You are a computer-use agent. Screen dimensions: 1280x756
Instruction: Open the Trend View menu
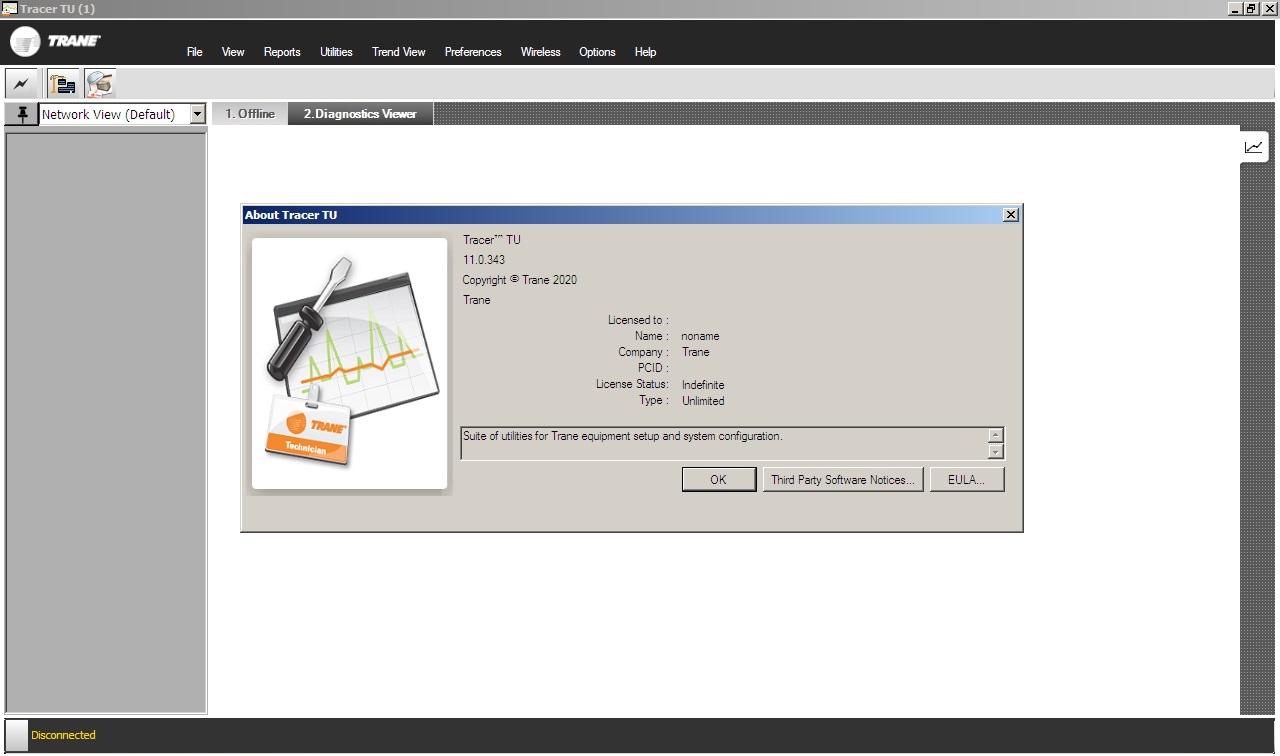(x=398, y=51)
